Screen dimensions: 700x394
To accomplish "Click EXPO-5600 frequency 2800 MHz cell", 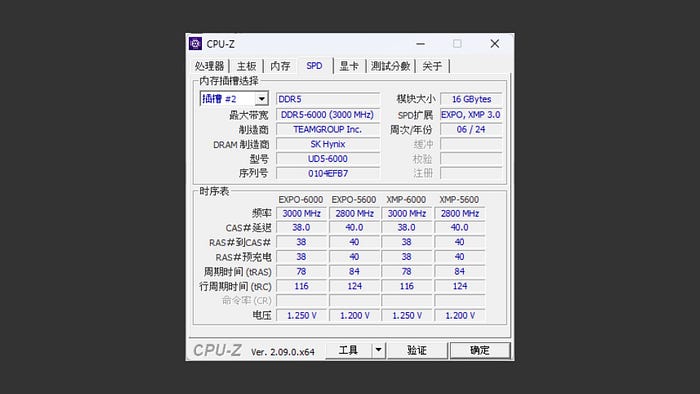I will (354, 213).
